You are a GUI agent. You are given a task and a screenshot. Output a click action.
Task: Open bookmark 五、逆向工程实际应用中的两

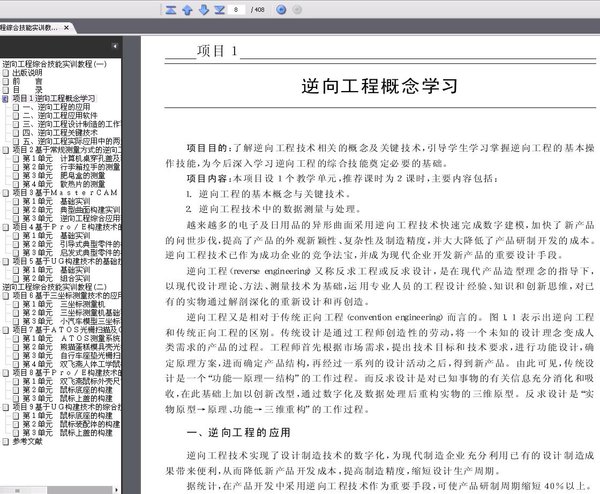pyautogui.click(x=72, y=141)
